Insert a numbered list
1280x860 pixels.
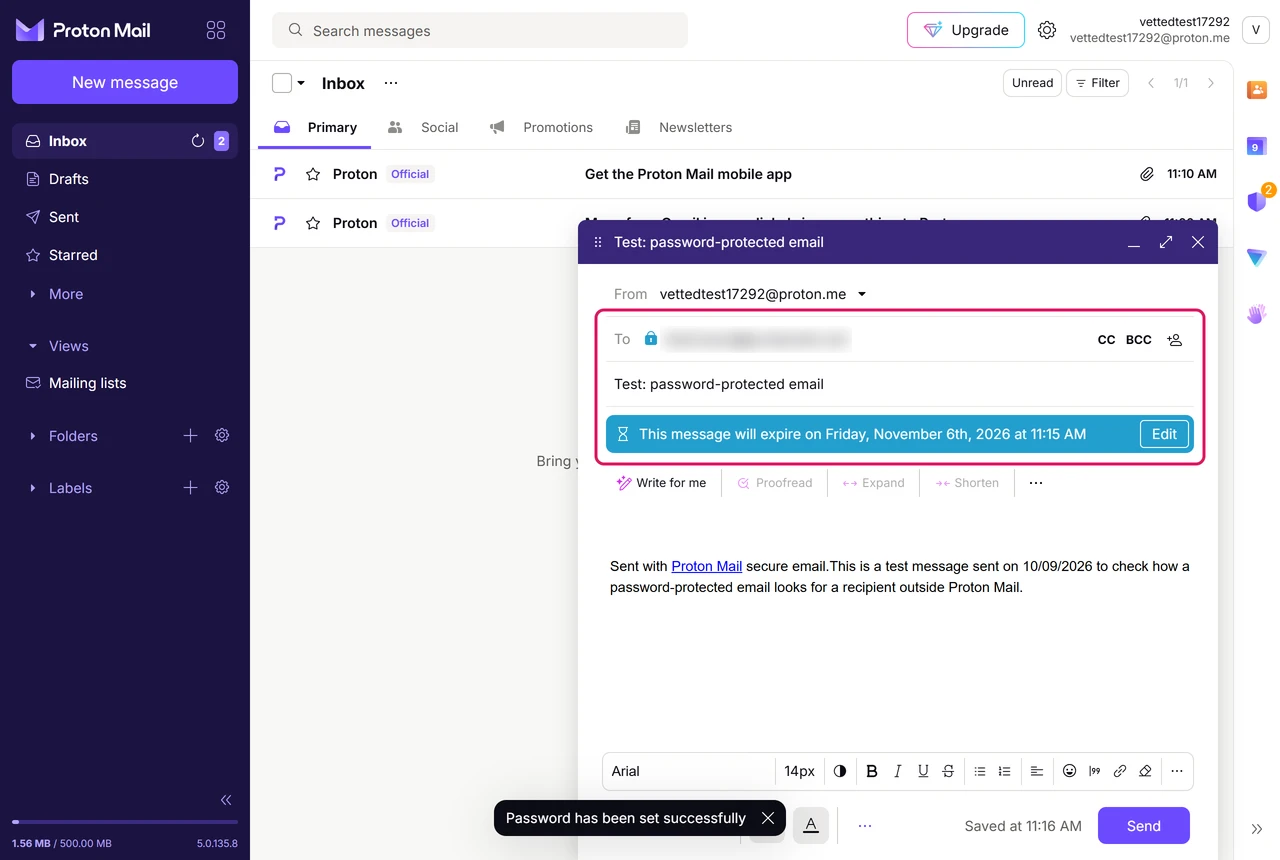click(1005, 771)
